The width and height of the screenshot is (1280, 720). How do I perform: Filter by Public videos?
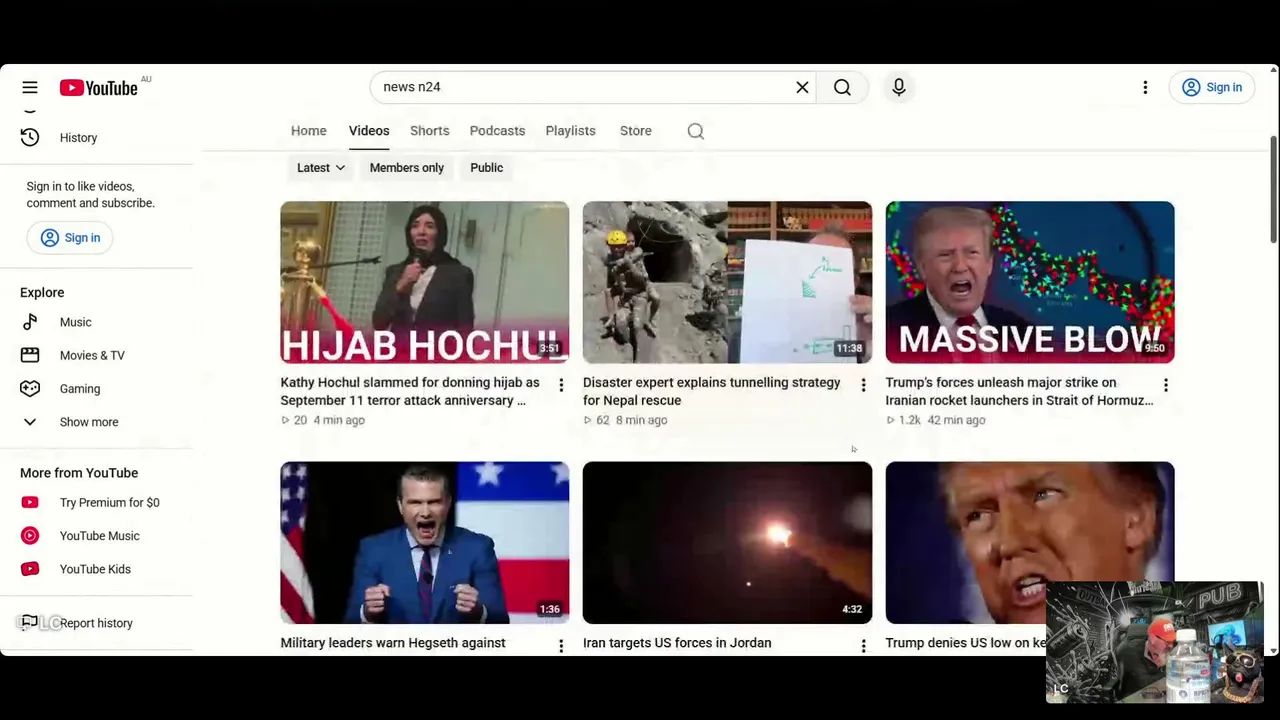(487, 168)
